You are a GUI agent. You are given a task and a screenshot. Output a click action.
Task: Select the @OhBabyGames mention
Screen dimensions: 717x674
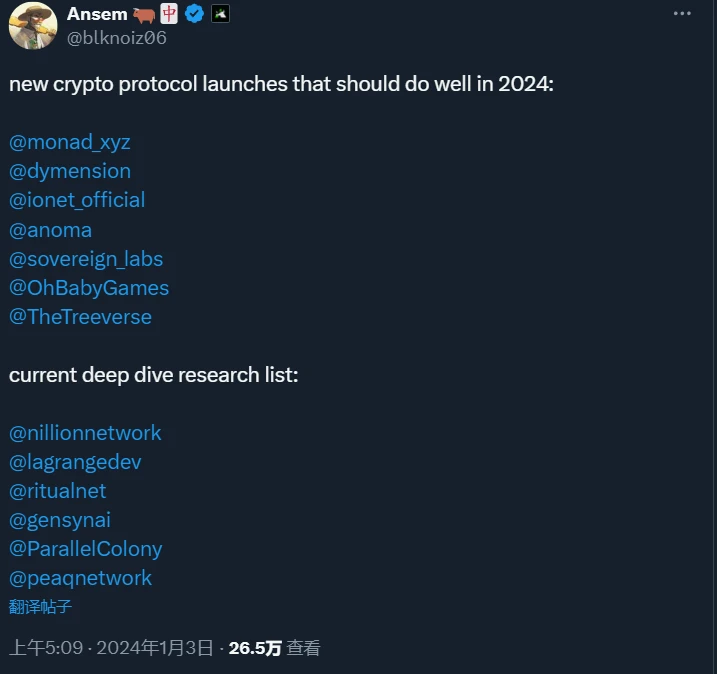pos(89,288)
